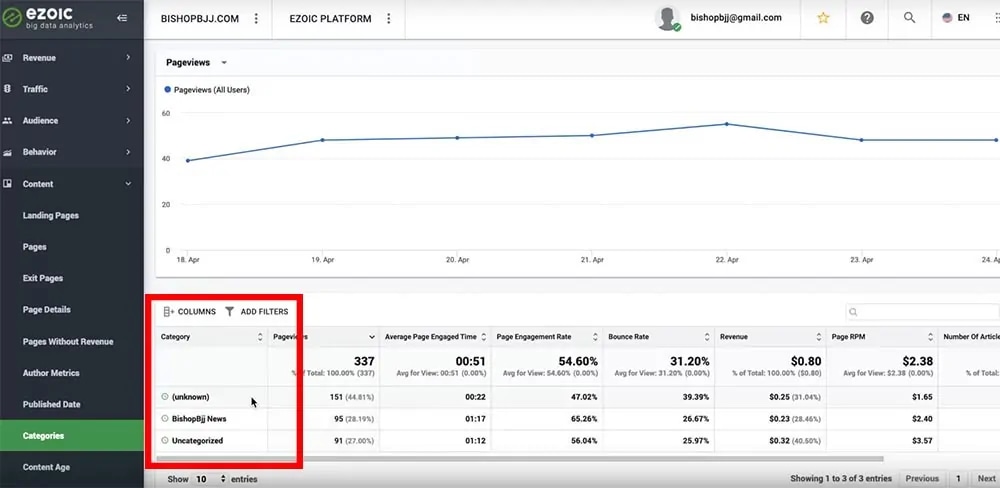Sort by Average Page Engaged Time arrows
The width and height of the screenshot is (1000, 488).
(483, 337)
